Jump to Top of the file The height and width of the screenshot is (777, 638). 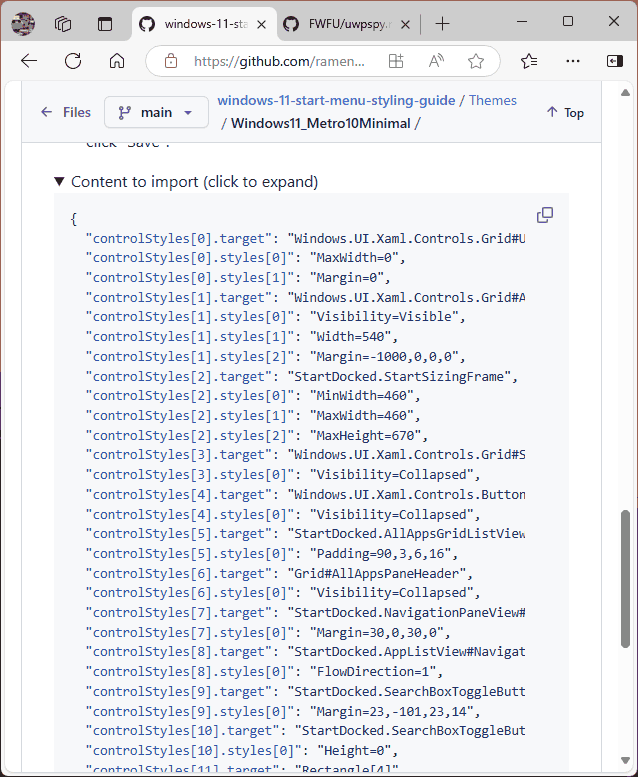(565, 113)
